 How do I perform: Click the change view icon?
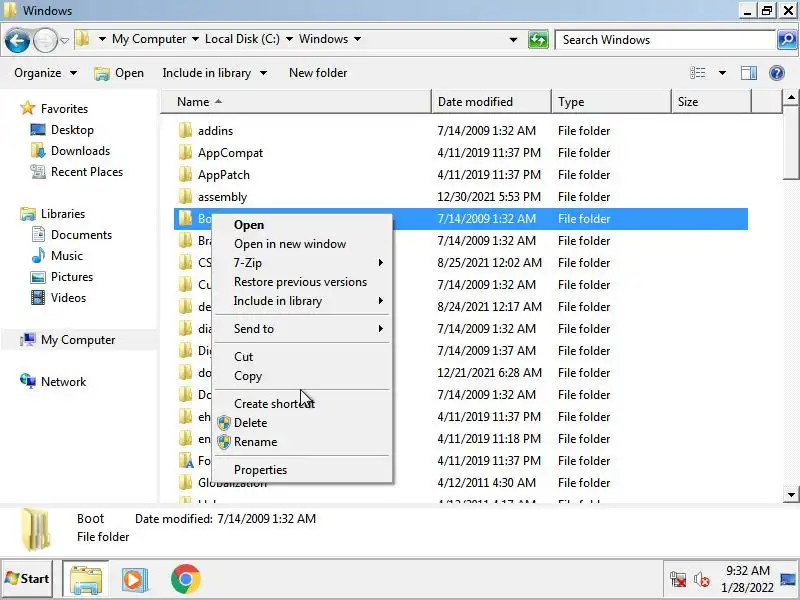coord(697,73)
